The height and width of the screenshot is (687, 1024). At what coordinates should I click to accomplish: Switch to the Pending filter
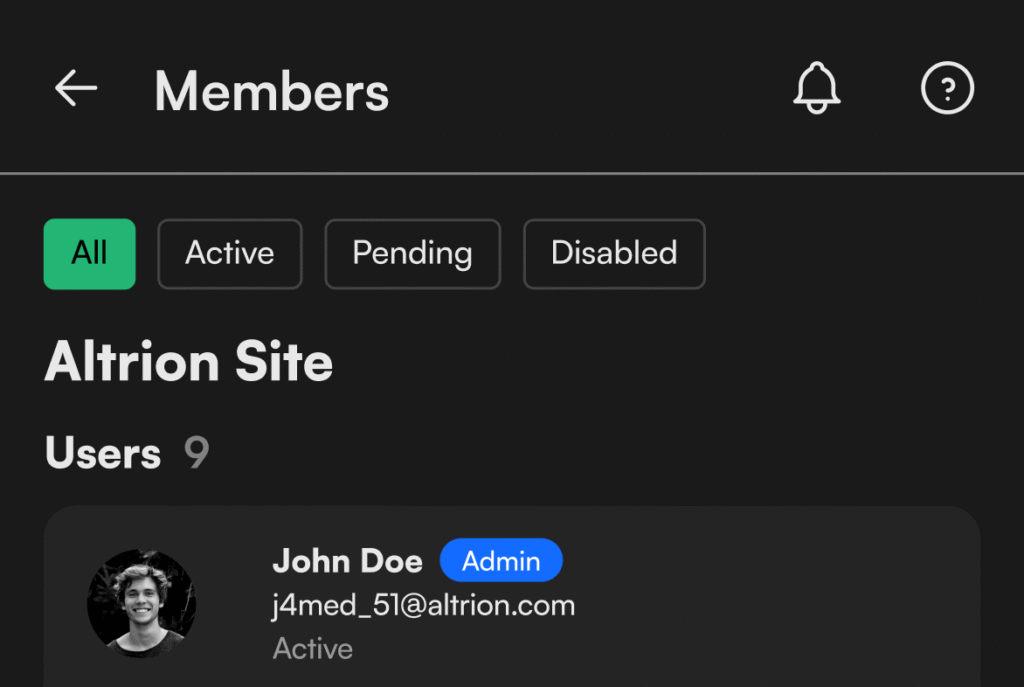(x=412, y=254)
